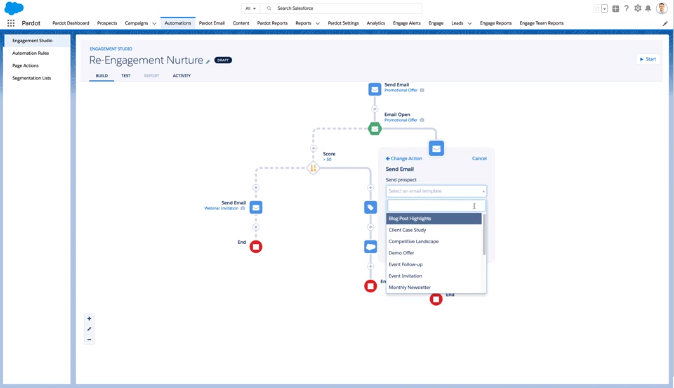Open the Setup gear icon
The width and height of the screenshot is (674, 388).
[638, 8]
